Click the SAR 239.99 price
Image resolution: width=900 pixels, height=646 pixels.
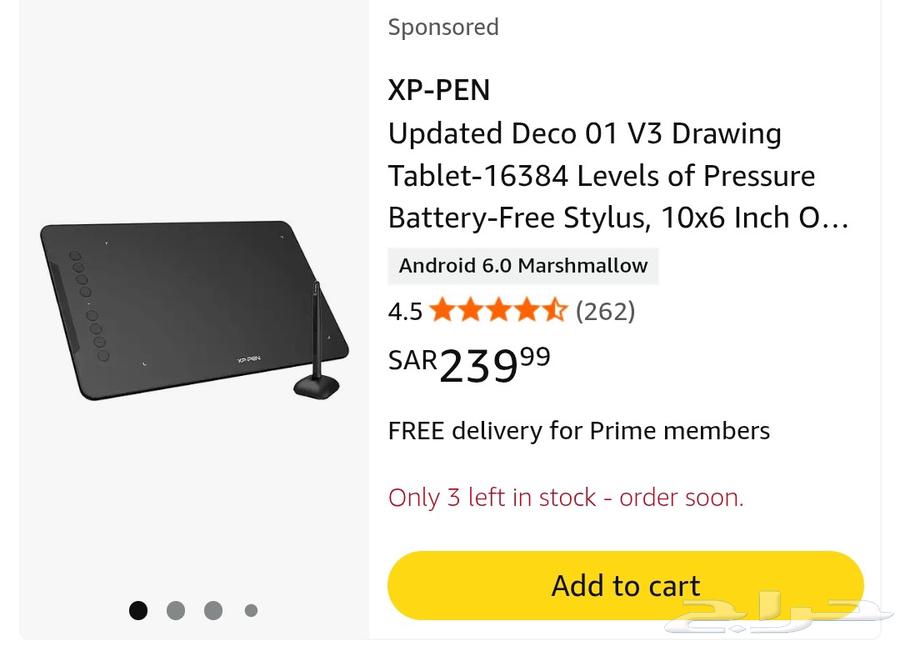tap(467, 365)
